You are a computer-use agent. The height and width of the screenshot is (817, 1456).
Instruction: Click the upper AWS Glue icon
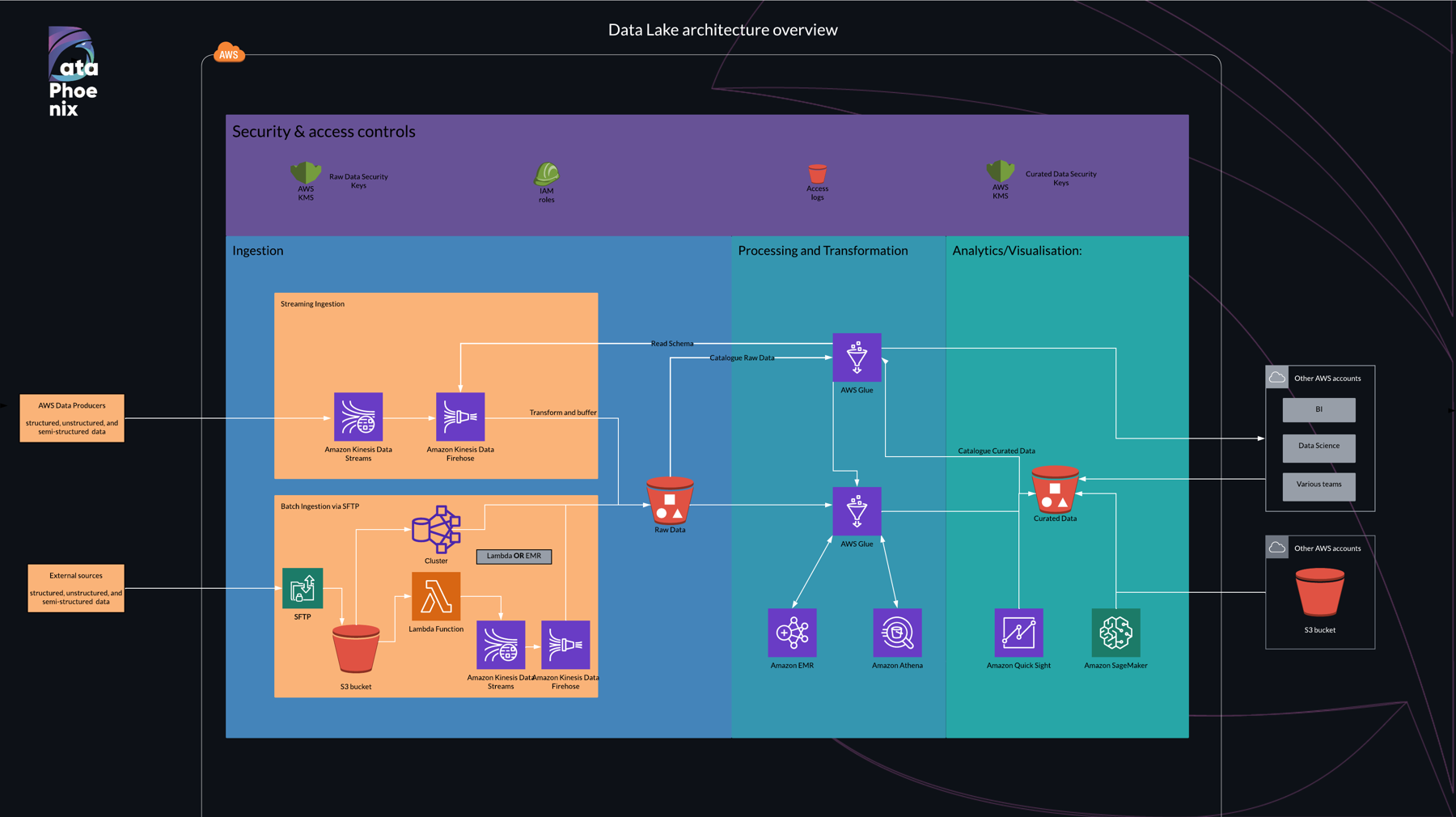point(857,358)
